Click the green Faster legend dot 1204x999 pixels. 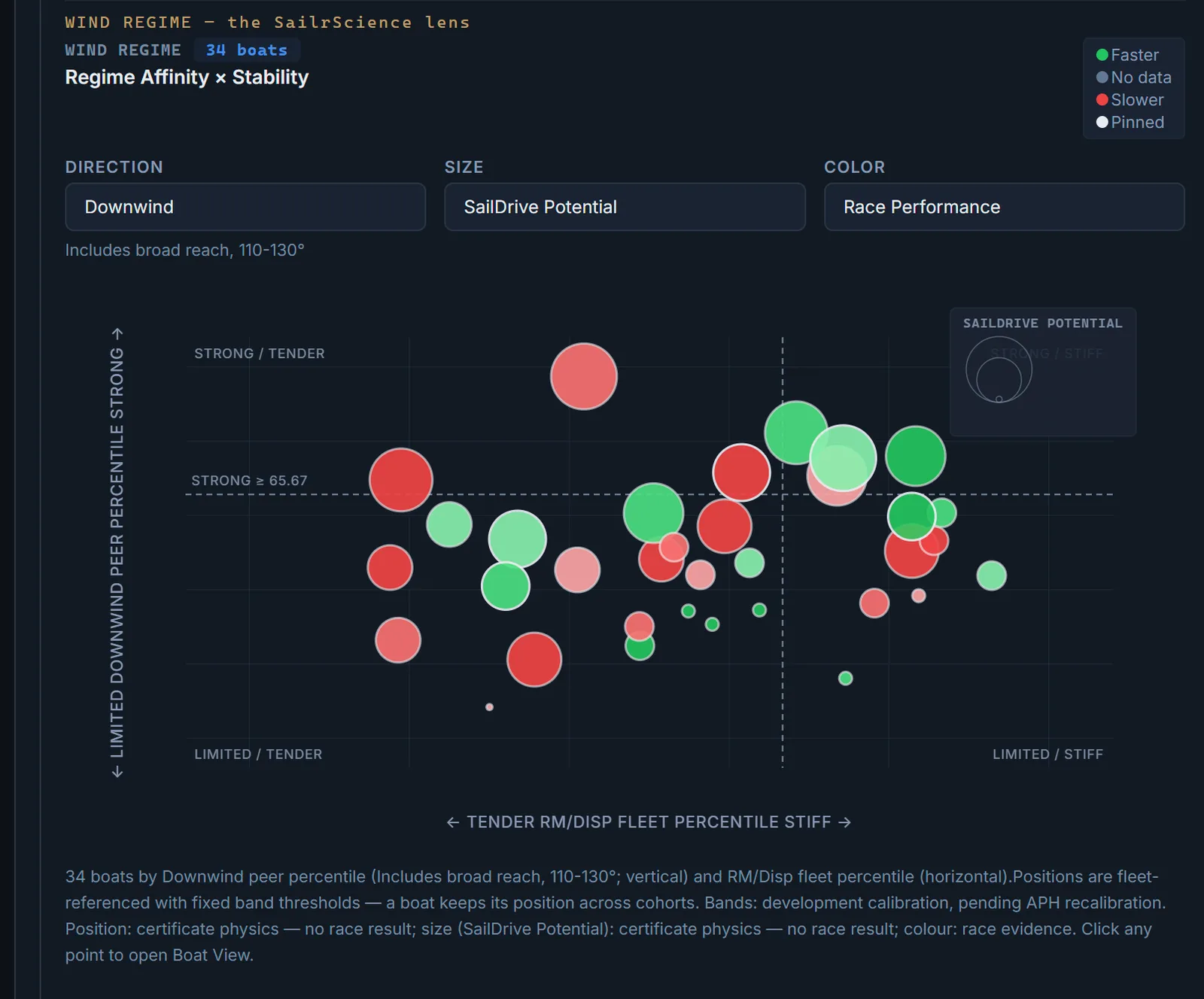tap(1102, 55)
